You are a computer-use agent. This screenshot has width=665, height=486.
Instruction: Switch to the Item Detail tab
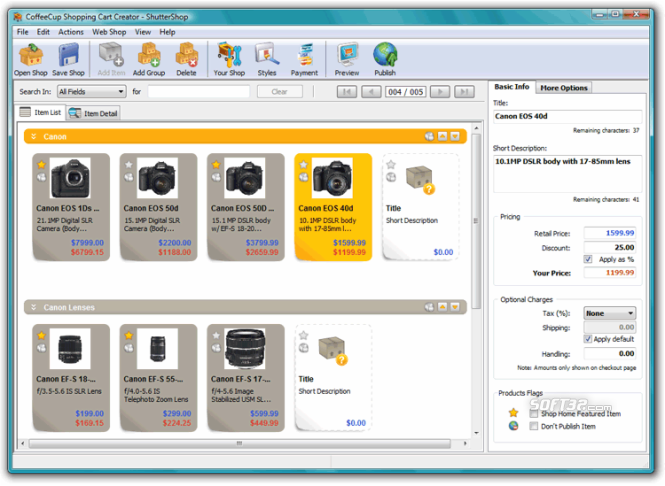(x=93, y=113)
